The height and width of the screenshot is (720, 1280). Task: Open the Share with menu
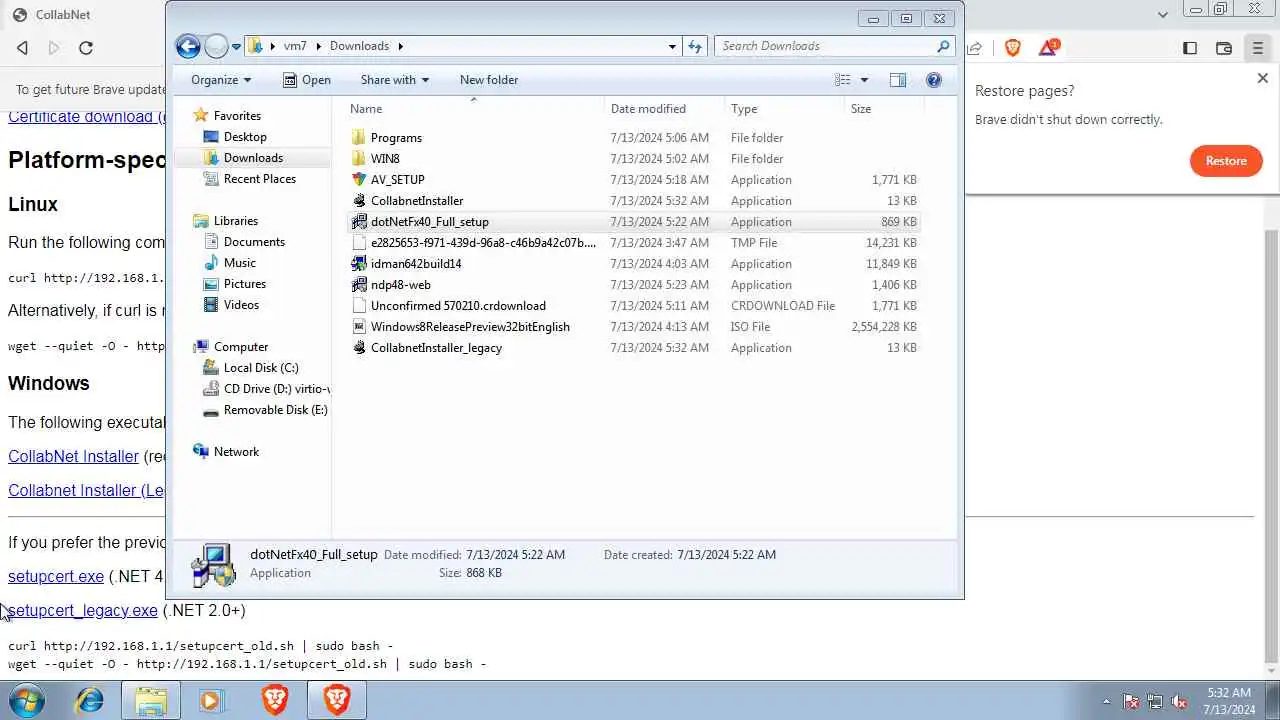coord(394,80)
